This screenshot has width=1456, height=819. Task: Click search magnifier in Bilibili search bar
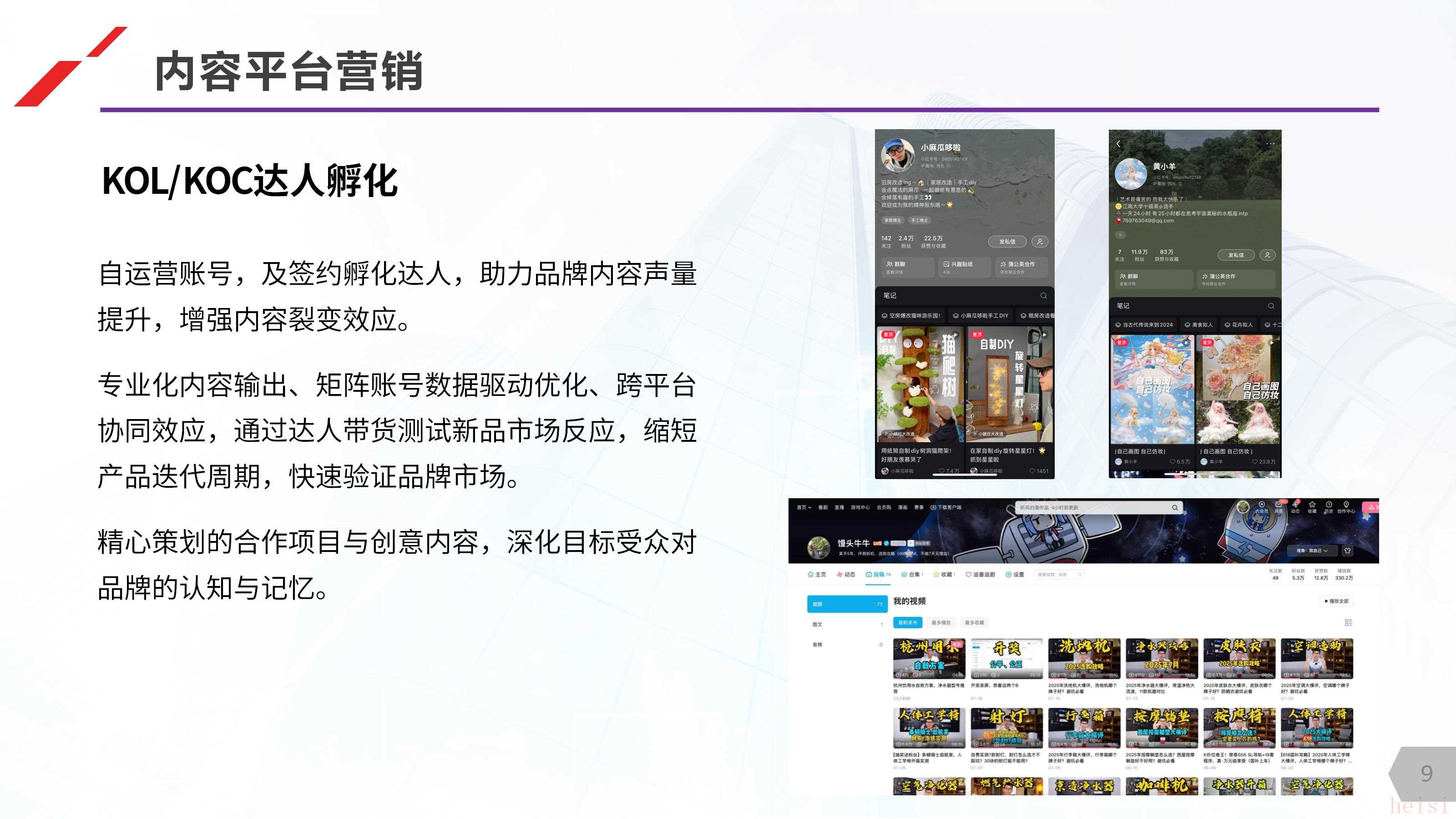coord(1174,508)
